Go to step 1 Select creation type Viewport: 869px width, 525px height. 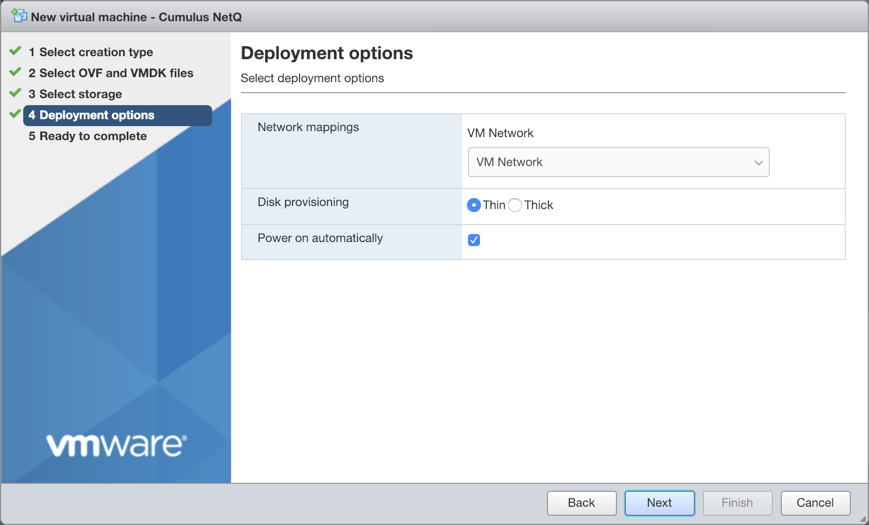point(91,52)
